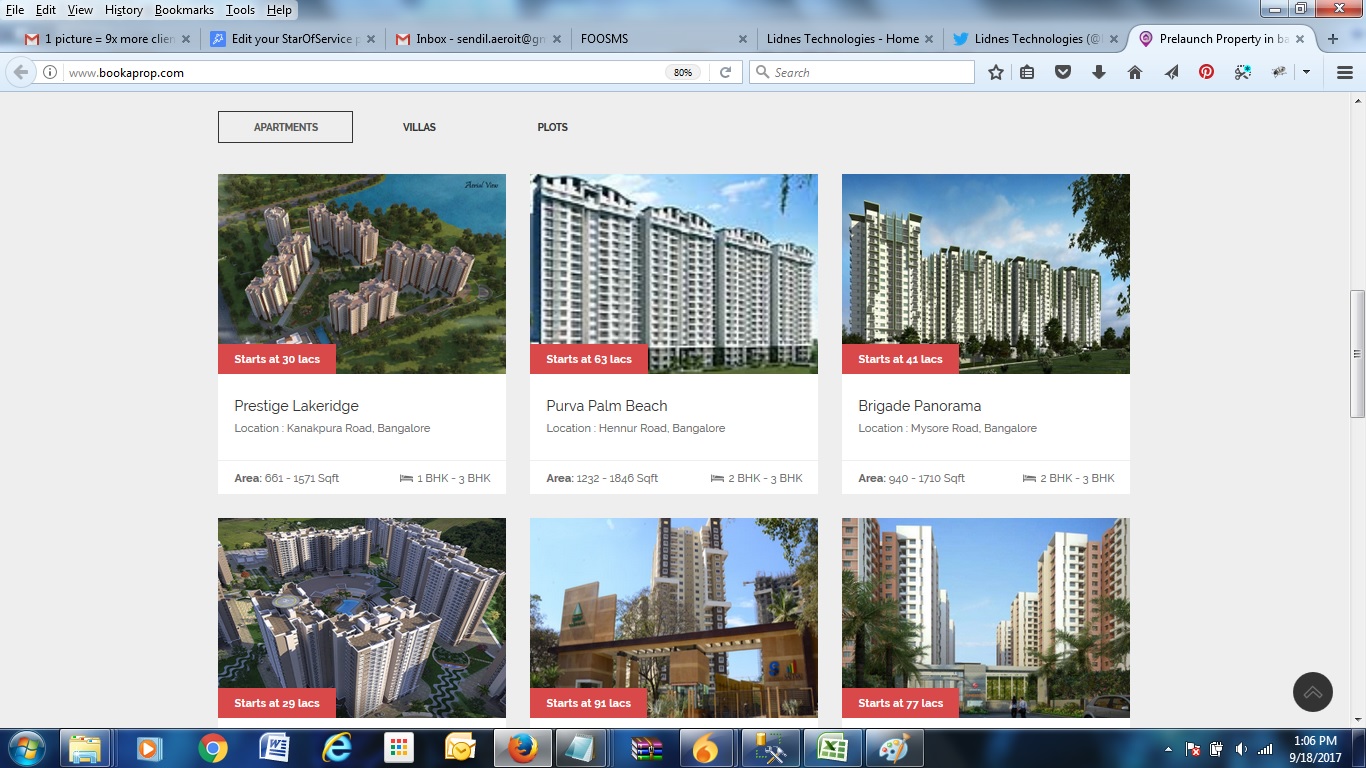The height and width of the screenshot is (768, 1366).
Task: Open Purva Palm Beach property link
Action: (607, 406)
